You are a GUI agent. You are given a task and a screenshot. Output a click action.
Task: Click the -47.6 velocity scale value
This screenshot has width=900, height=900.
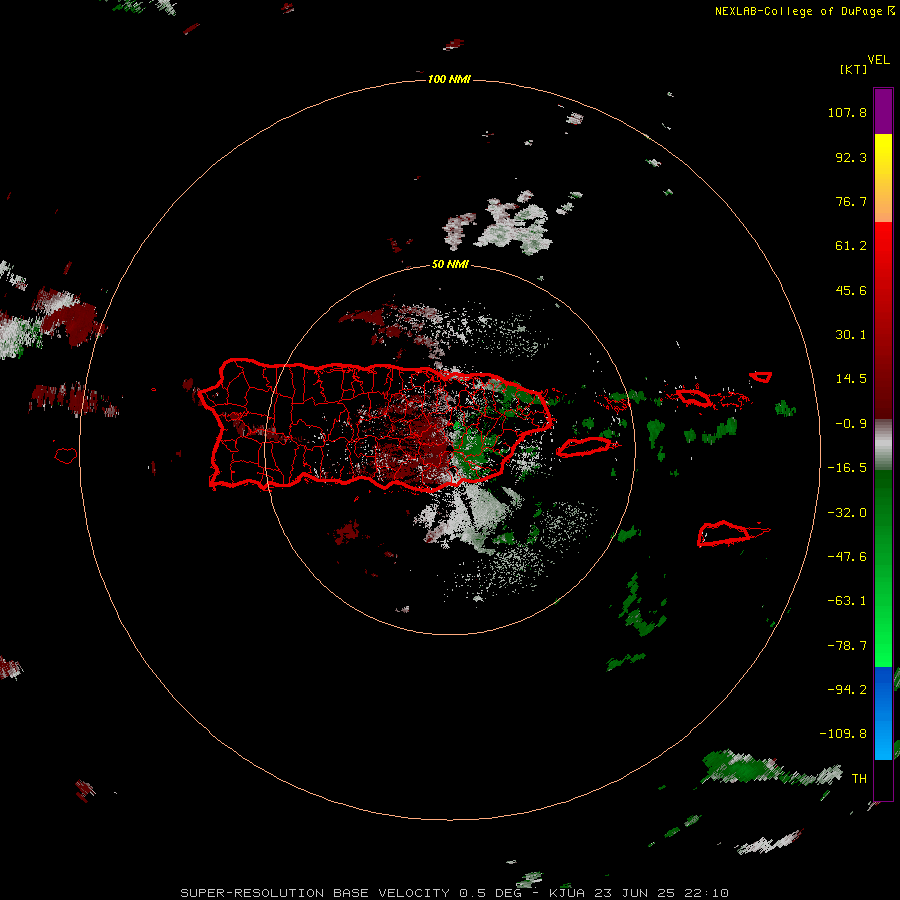coord(847,557)
